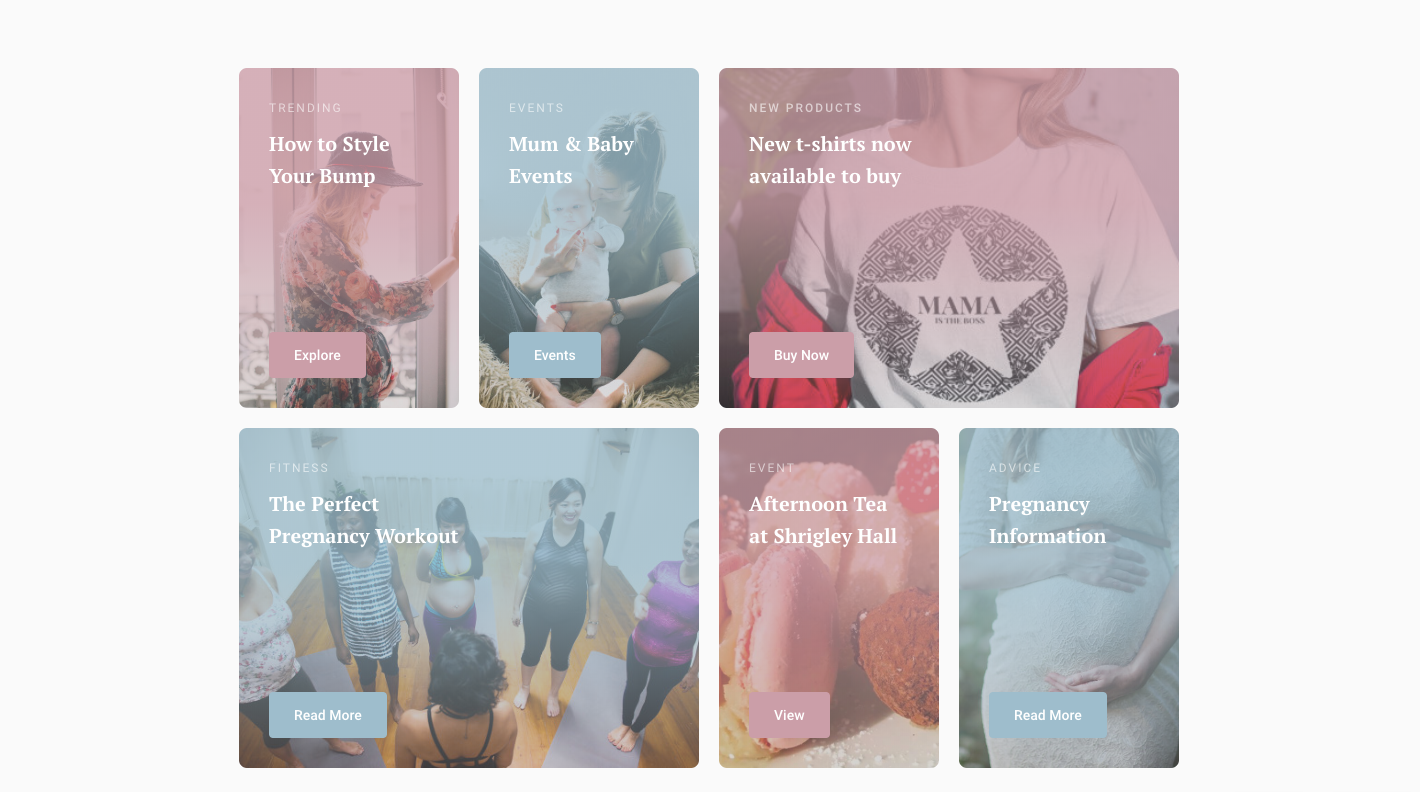Click Afternoon Tea at Shrigley Hall heading
Screen dimensions: 1420x792
pos(823,520)
